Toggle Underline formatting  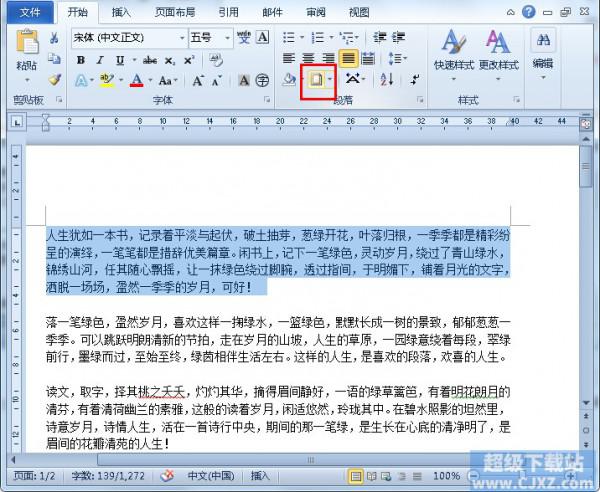click(120, 60)
